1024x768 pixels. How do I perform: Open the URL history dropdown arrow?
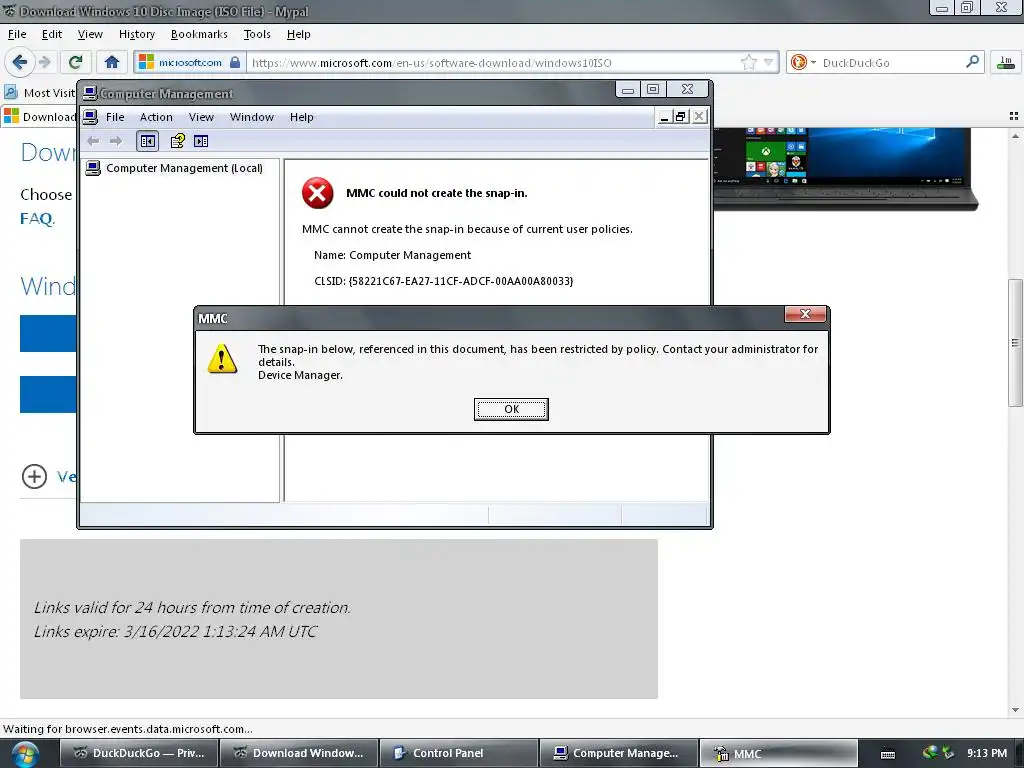point(769,63)
